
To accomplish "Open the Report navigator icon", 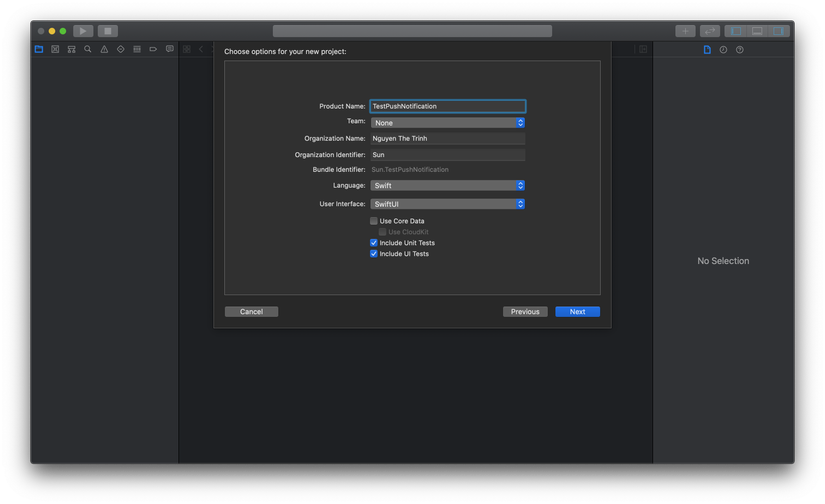I will click(170, 49).
